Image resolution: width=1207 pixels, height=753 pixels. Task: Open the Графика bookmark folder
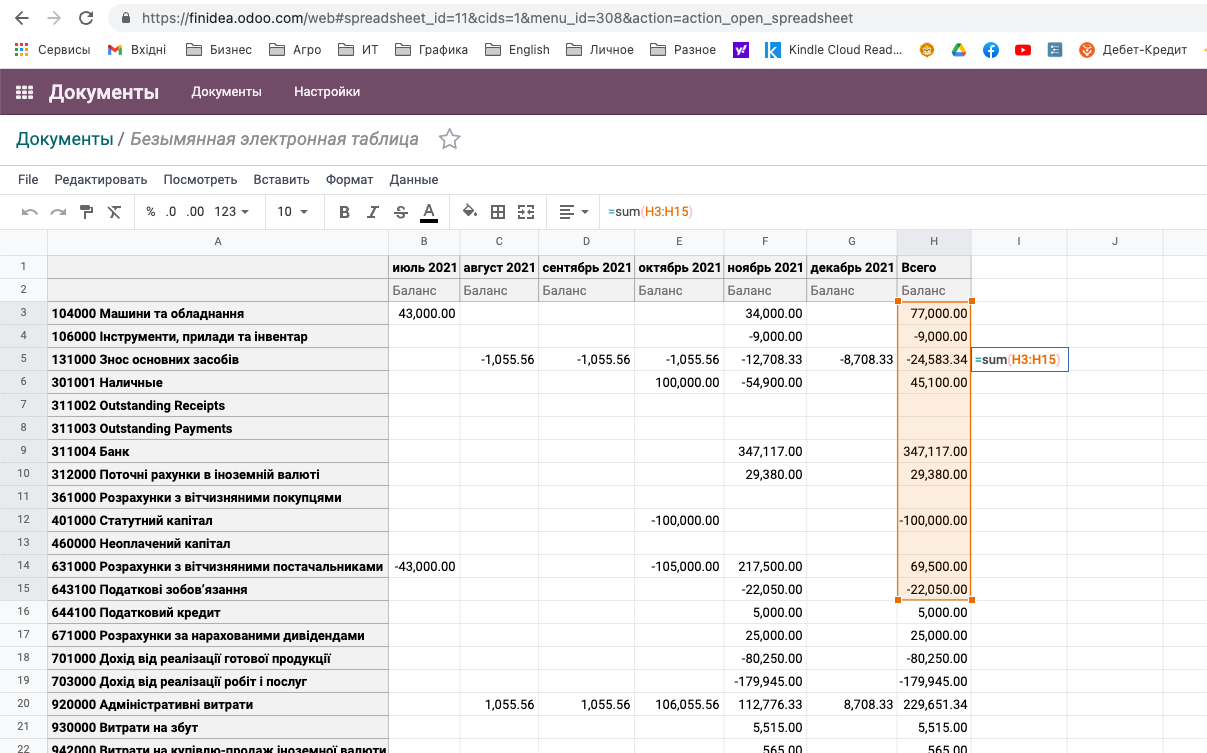[431, 49]
